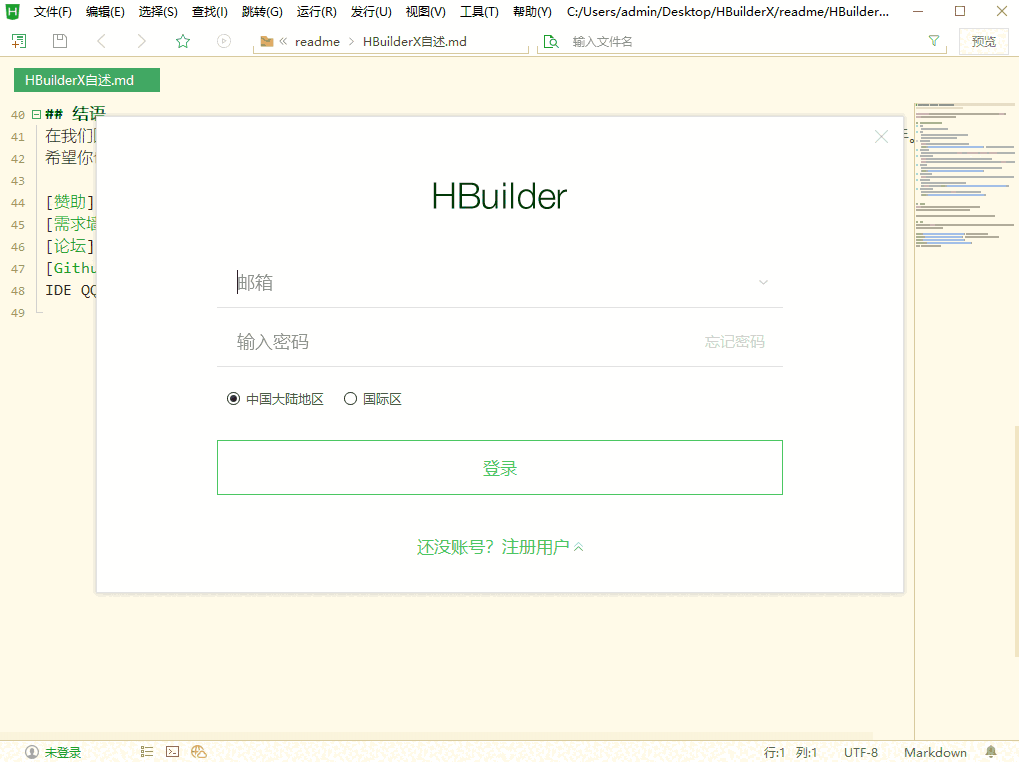Open the document outline from the status bar
This screenshot has height=762, width=1019.
click(146, 751)
